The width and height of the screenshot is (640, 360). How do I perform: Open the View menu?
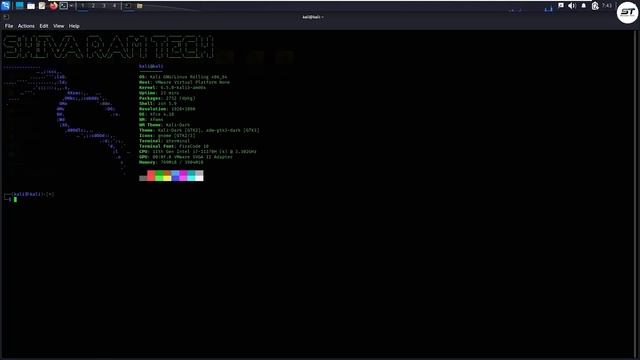tap(58, 26)
